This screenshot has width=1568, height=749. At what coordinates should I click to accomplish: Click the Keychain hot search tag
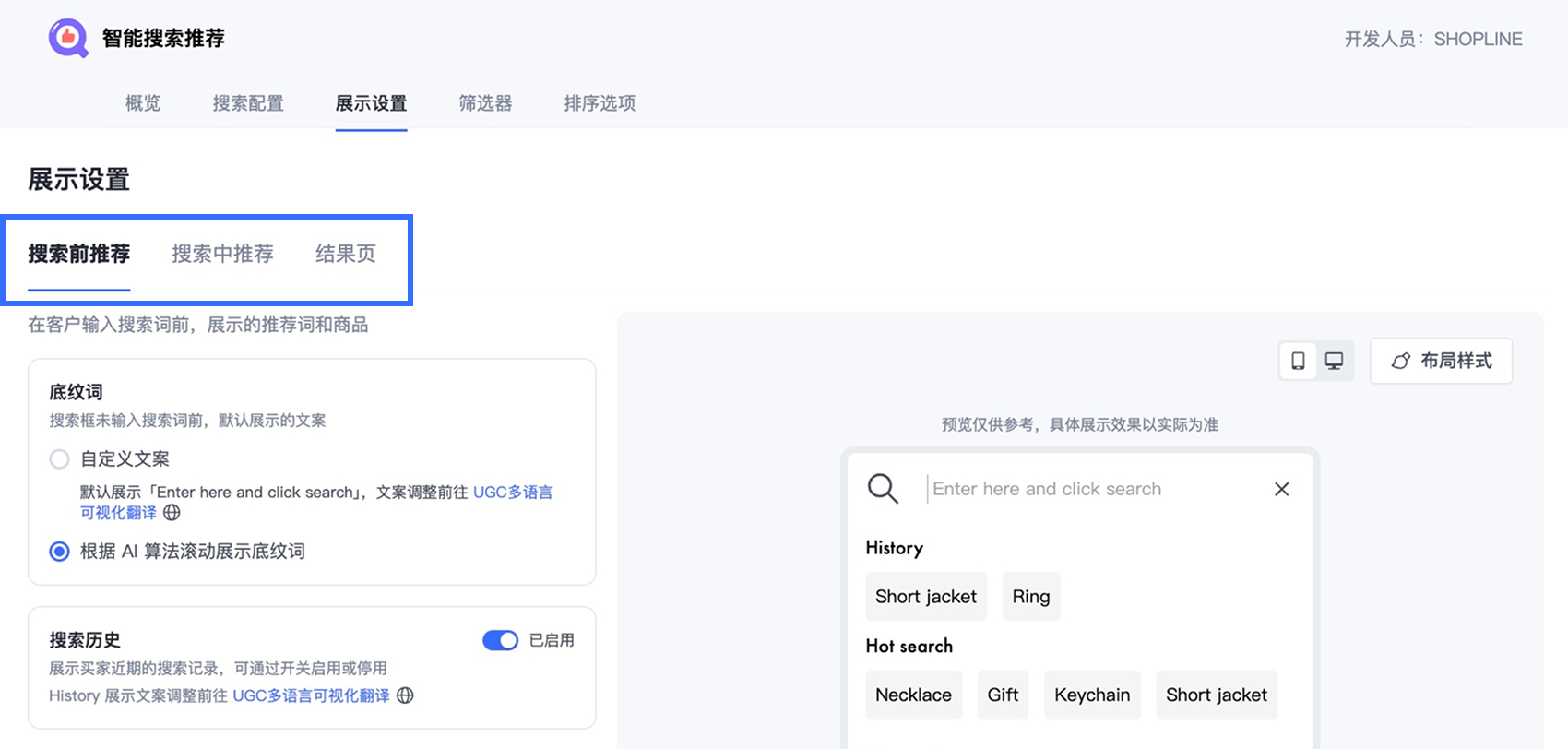coord(1092,695)
